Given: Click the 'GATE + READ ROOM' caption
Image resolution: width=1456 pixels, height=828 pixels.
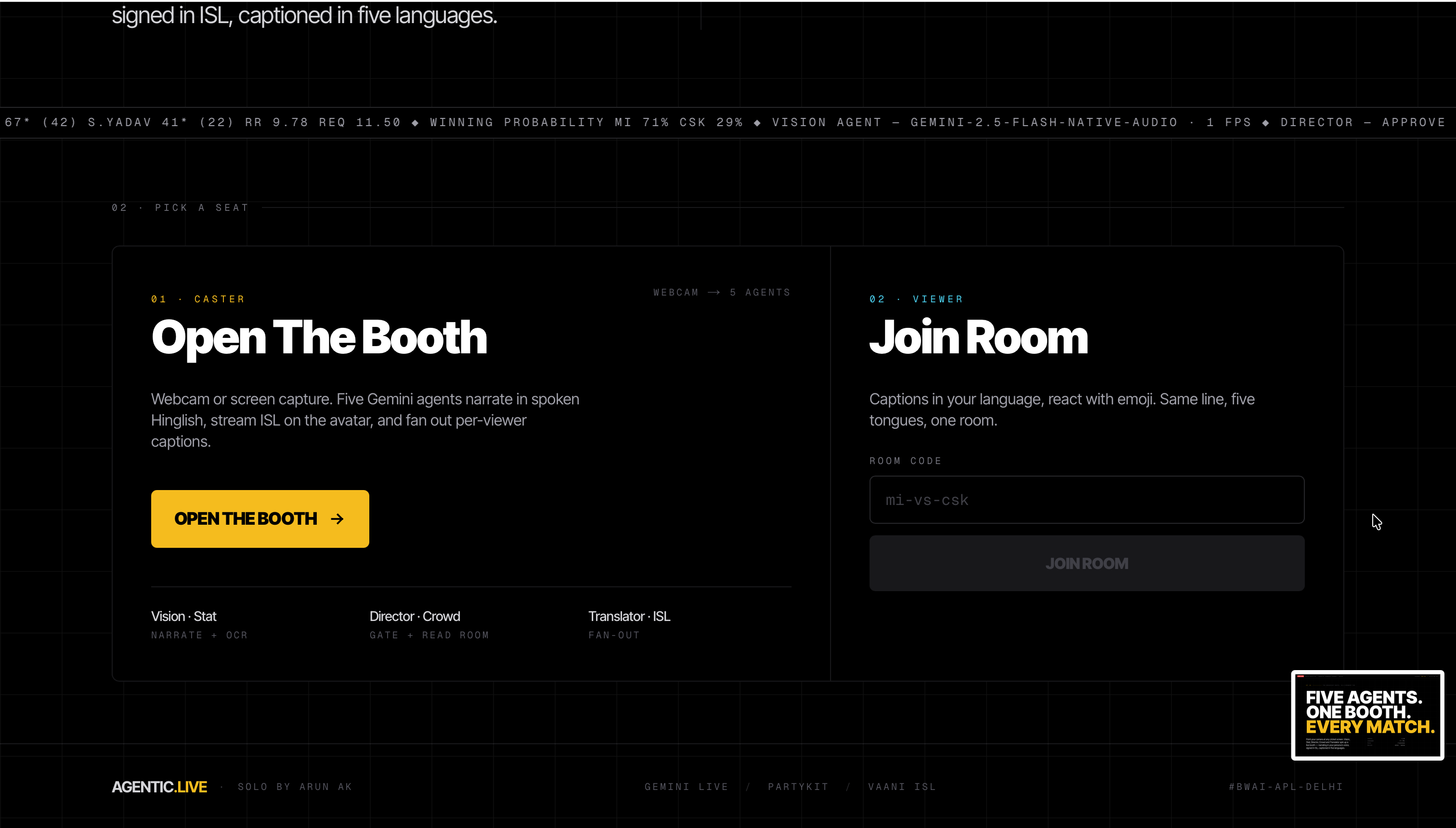Looking at the screenshot, I should (x=429, y=635).
